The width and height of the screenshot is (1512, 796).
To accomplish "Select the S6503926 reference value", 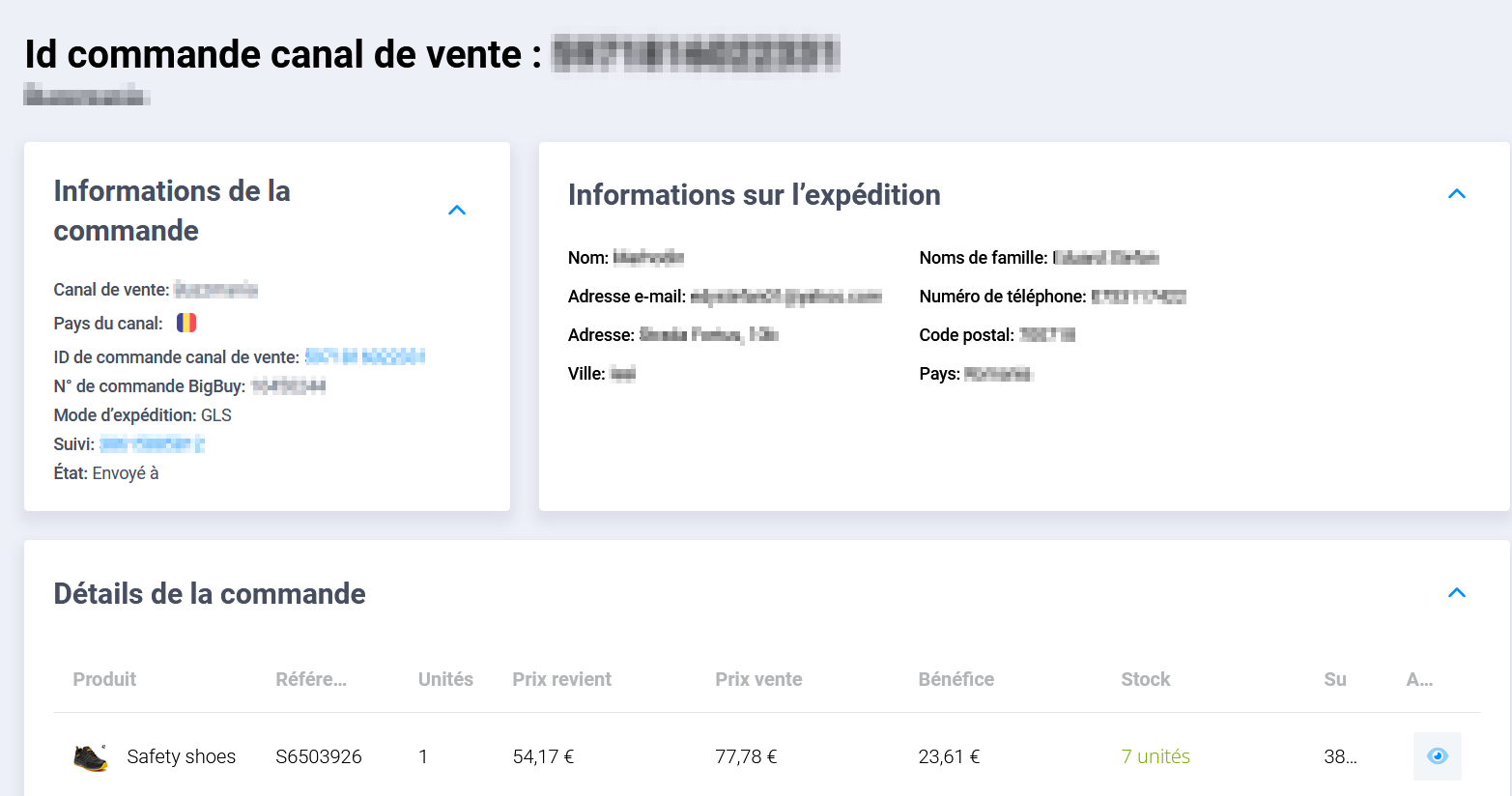I will tap(319, 756).
